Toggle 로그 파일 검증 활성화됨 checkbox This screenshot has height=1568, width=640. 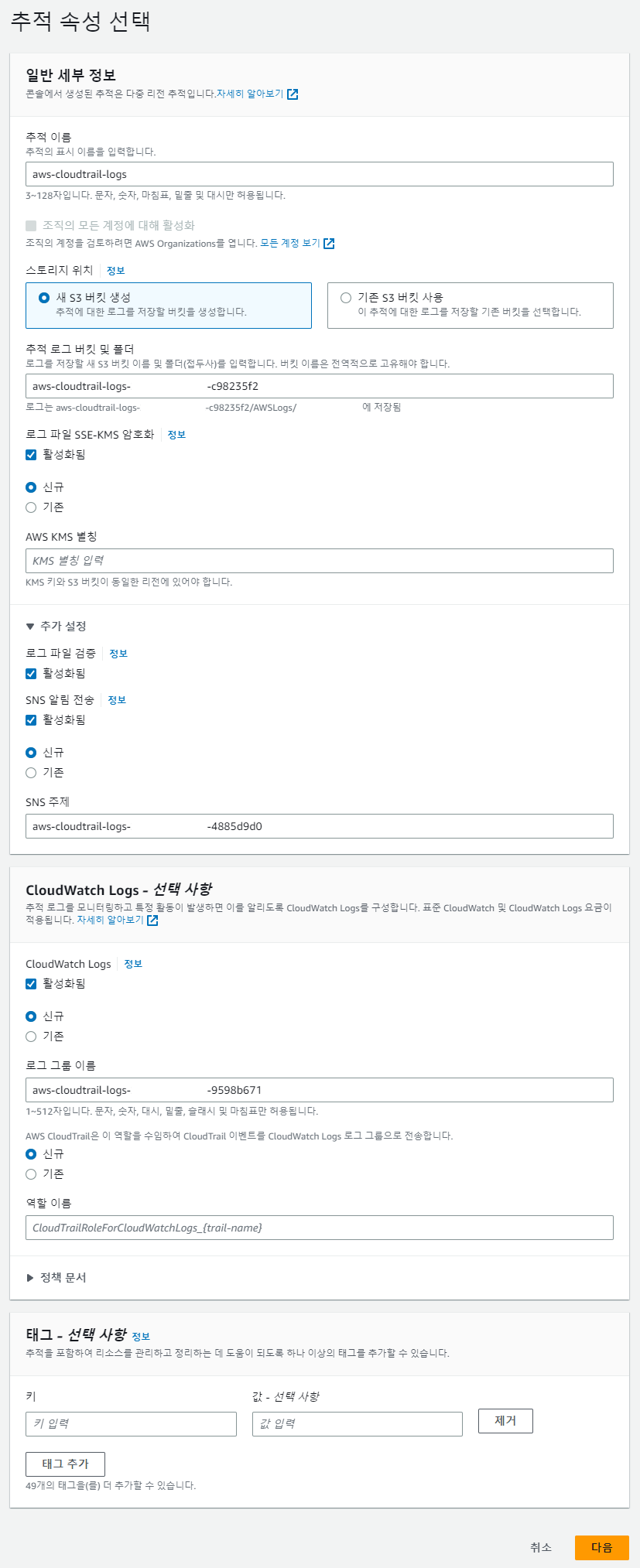(31, 674)
